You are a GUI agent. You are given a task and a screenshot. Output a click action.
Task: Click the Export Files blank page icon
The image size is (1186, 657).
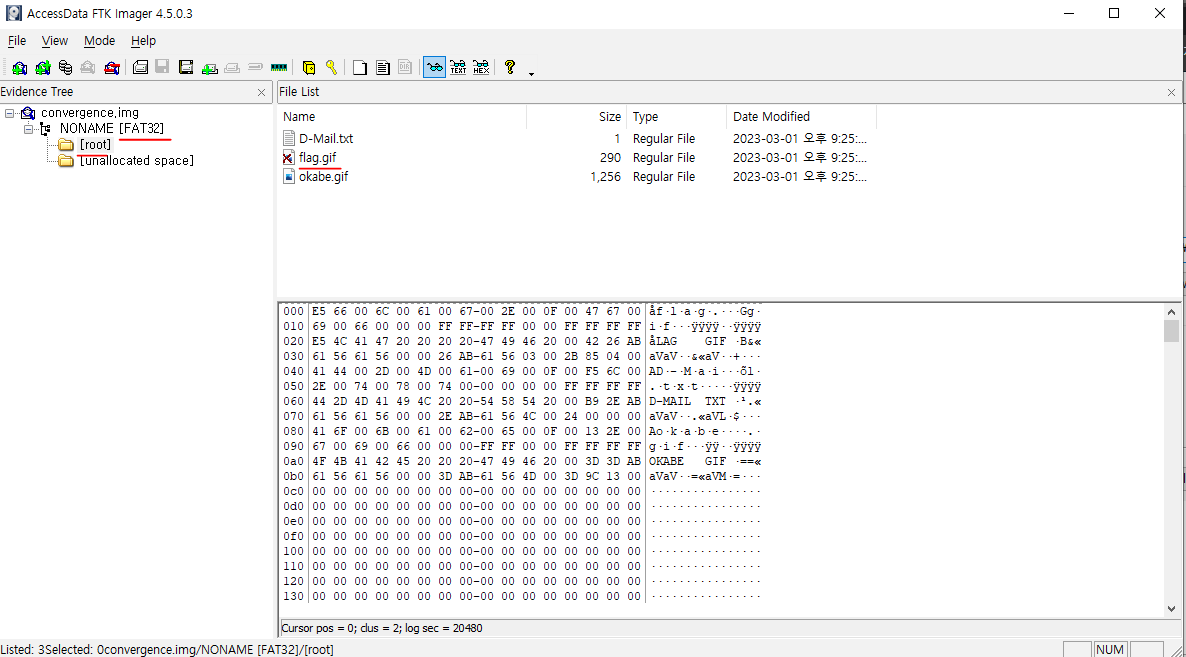coord(360,67)
